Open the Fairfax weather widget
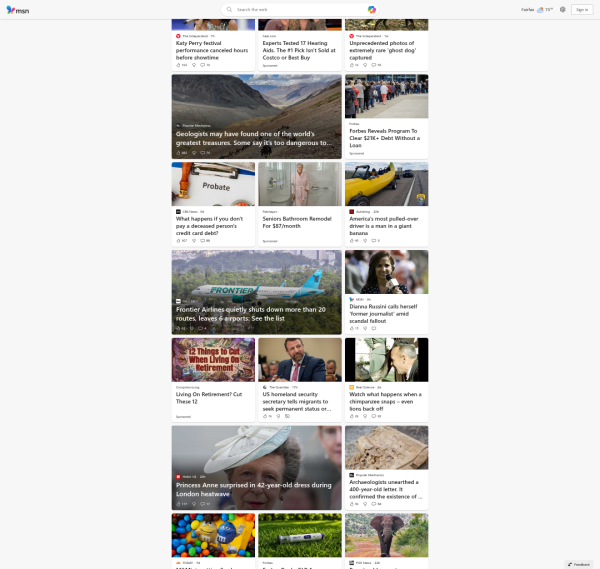The height and width of the screenshot is (569, 600). (x=537, y=10)
